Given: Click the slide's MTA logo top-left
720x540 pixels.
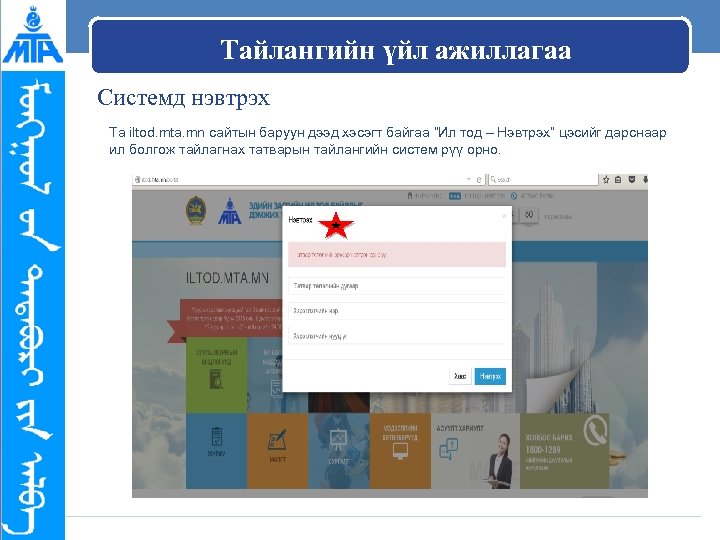Looking at the screenshot, I should click(33, 35).
